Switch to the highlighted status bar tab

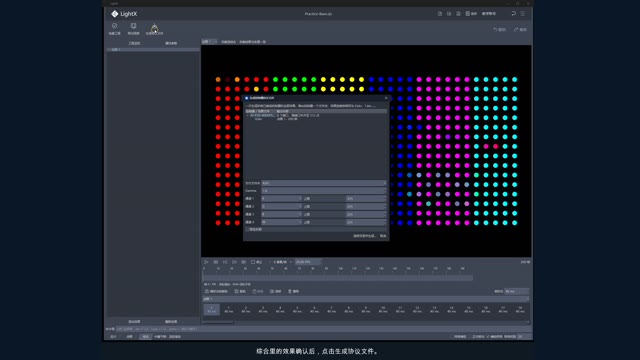(x=145, y=337)
